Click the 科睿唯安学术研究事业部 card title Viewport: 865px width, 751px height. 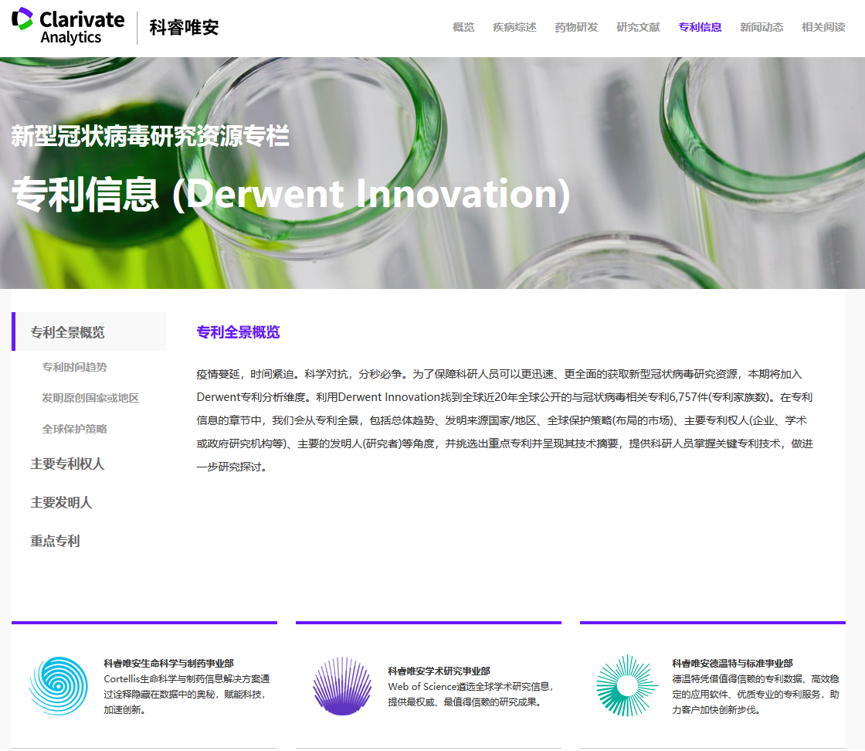click(x=439, y=671)
